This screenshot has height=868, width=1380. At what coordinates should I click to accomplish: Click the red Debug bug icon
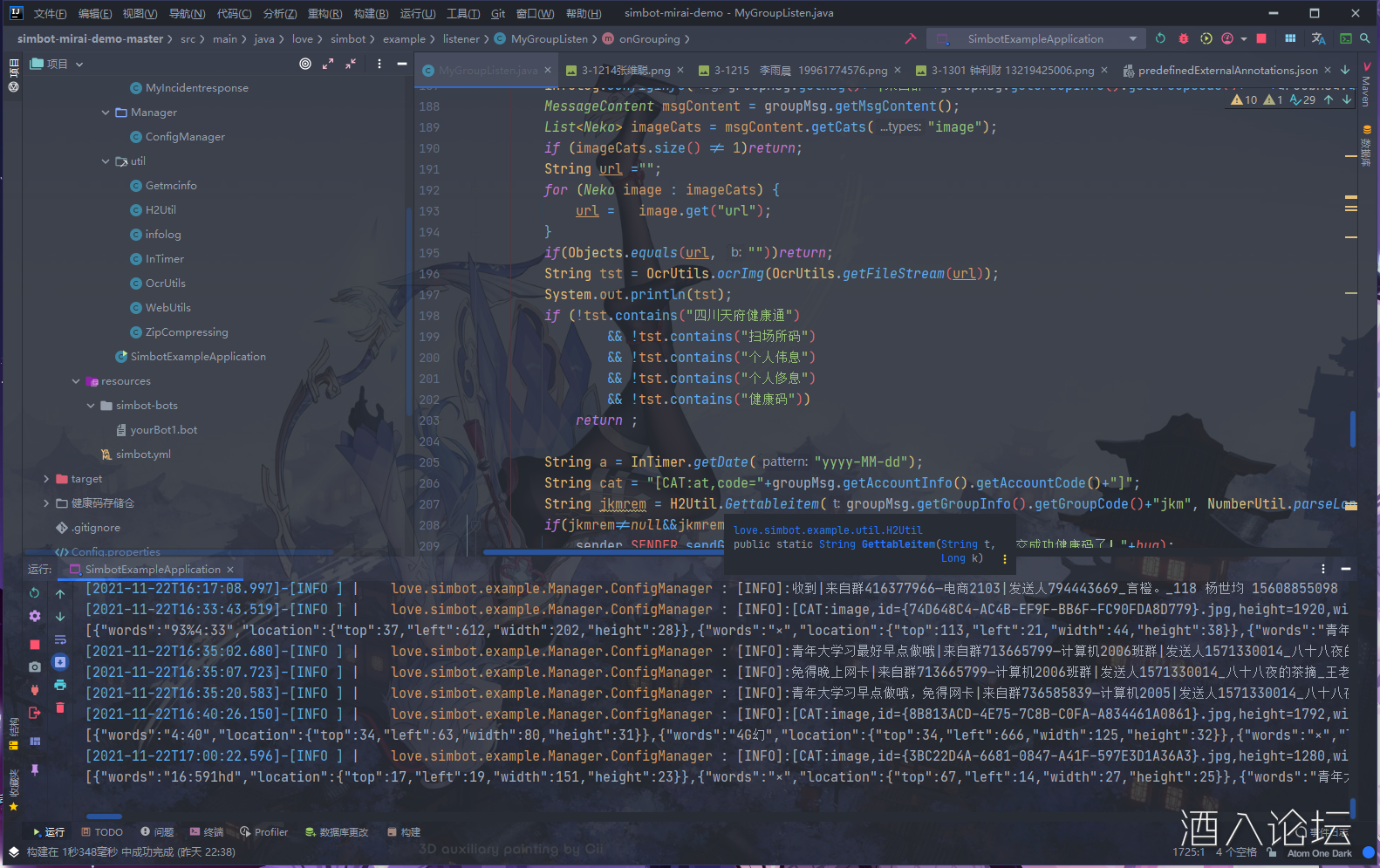coord(1183,38)
